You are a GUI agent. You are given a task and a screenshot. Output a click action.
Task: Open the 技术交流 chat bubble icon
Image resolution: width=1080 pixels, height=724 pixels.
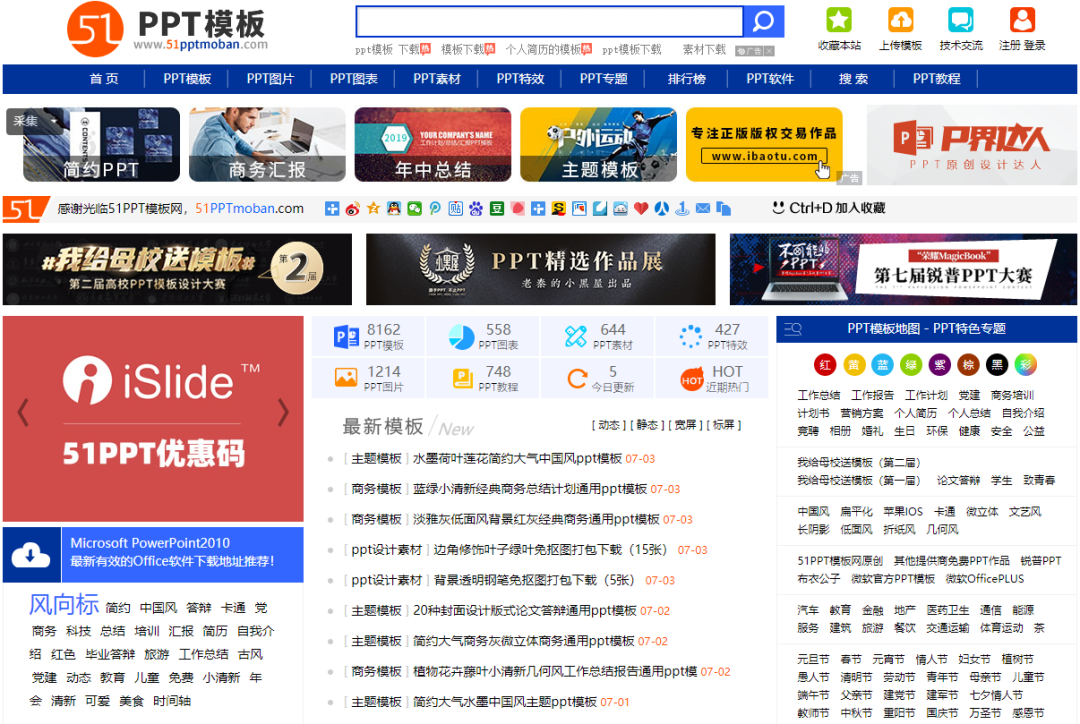click(x=960, y=19)
